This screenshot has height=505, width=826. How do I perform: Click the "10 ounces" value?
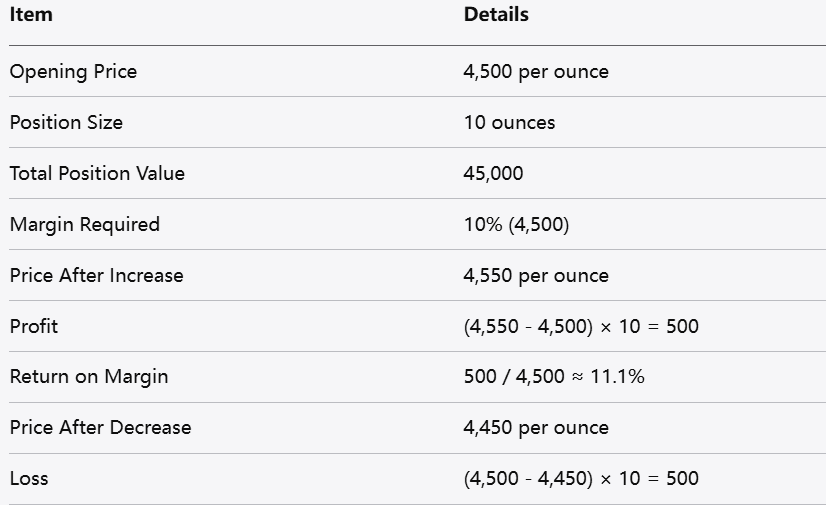tap(509, 123)
